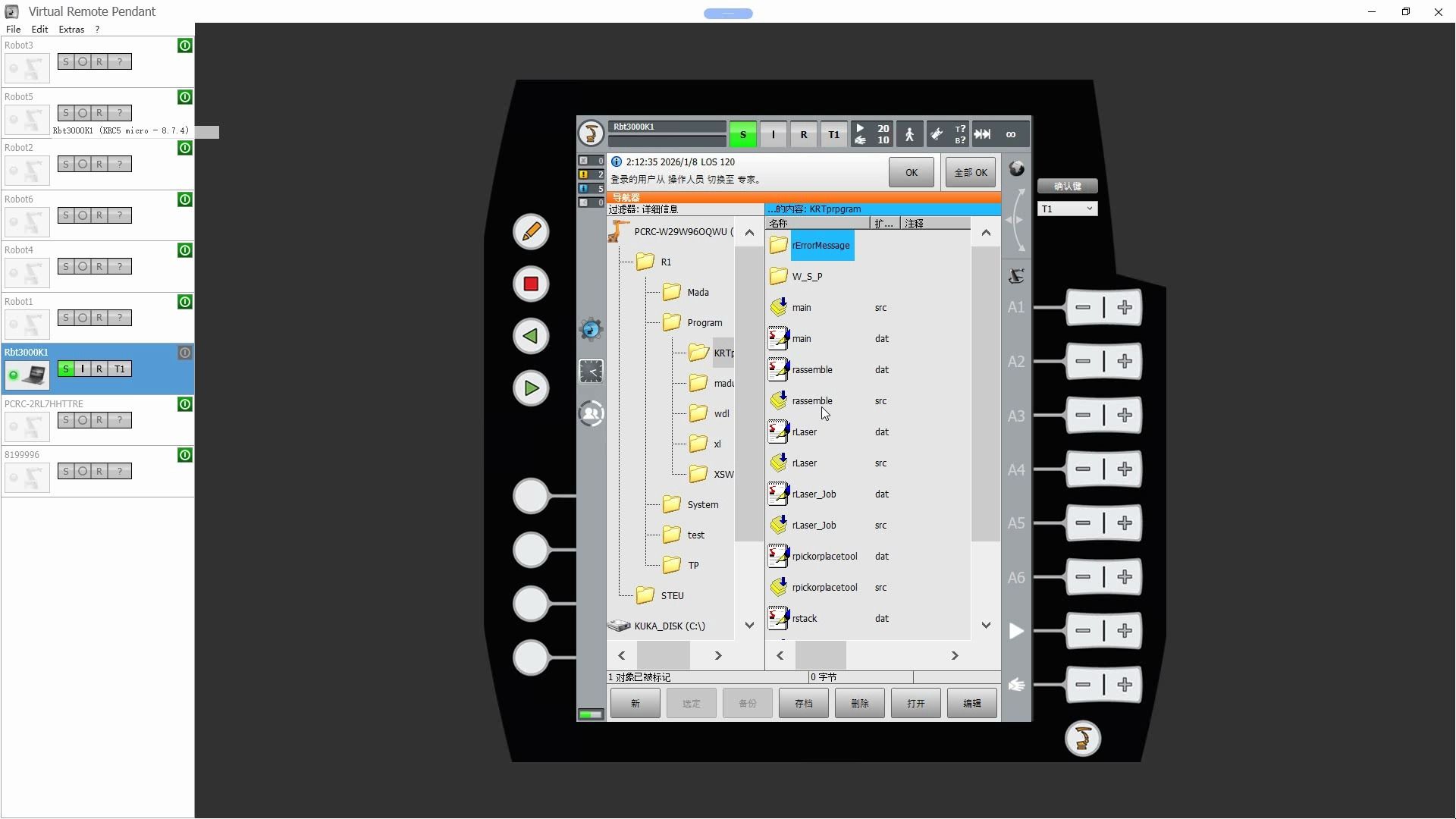Image resolution: width=1456 pixels, height=819 pixels.
Task: Click the green start forward play button
Action: click(x=531, y=388)
